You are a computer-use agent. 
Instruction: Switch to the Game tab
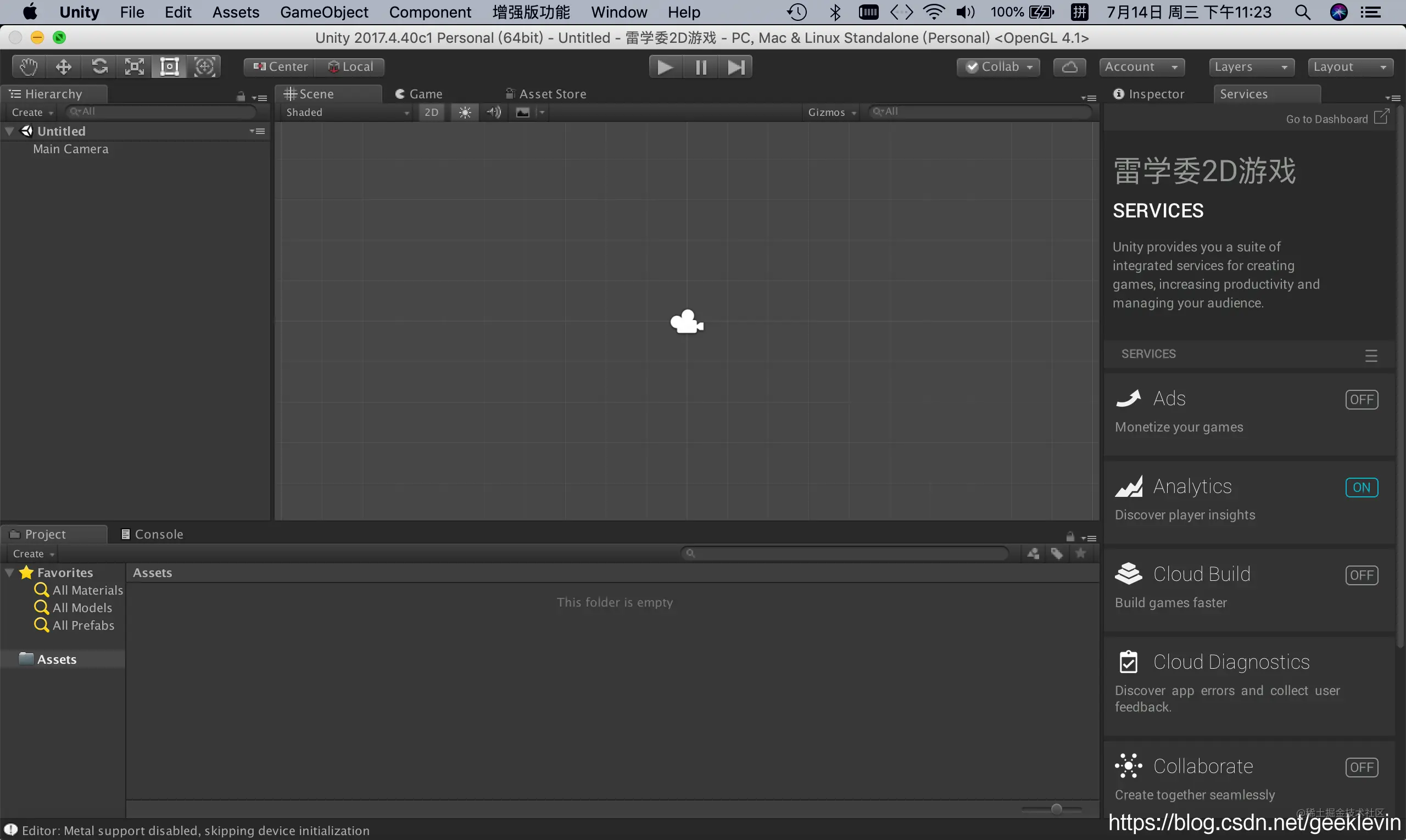click(419, 94)
